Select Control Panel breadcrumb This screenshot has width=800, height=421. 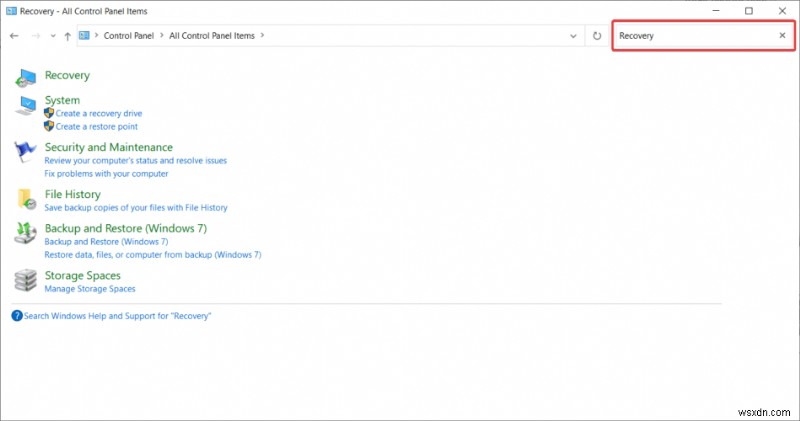tap(129, 35)
